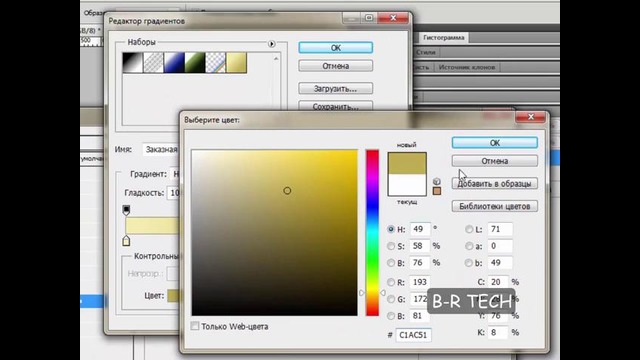640x360 pixels.
Task: Click the color field picker circle
Action: pos(287,191)
